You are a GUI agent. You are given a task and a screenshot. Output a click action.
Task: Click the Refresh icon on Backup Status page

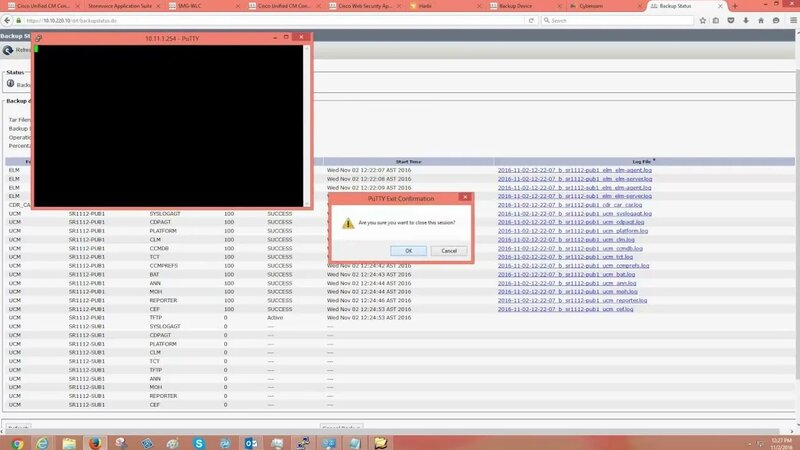click(x=8, y=50)
